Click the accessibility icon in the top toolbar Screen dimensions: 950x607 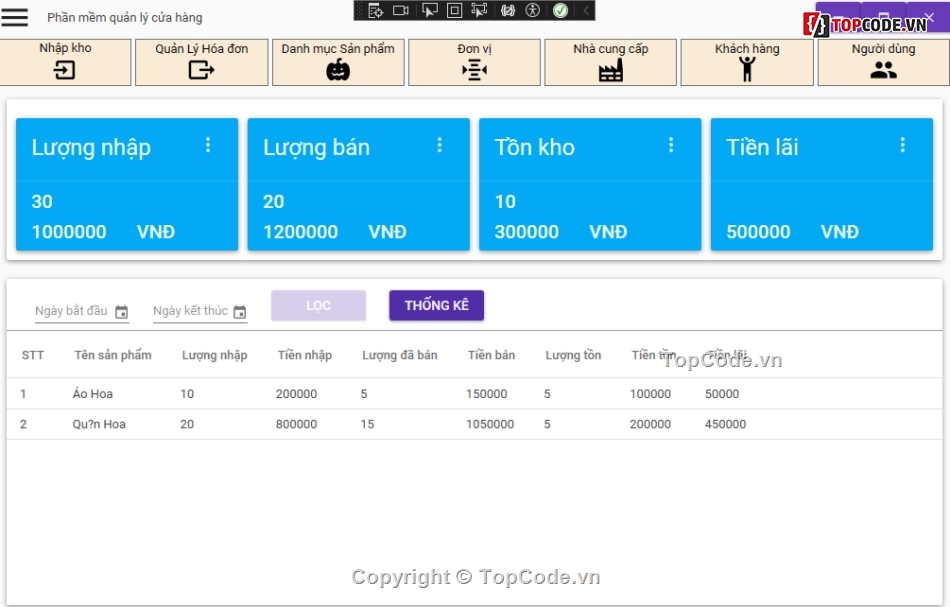pos(533,10)
